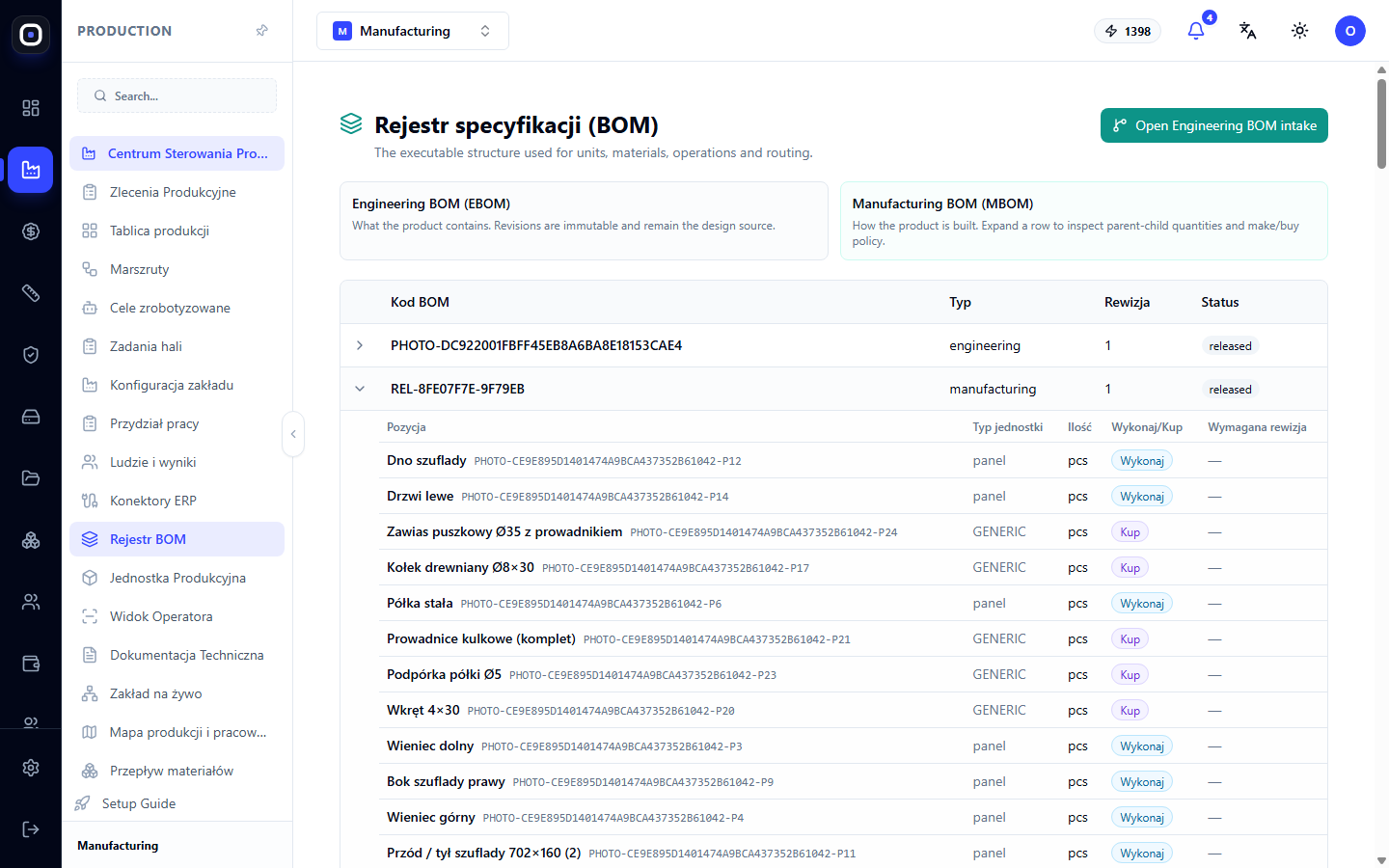The image size is (1389, 868).
Task: Open Cele zrobotyzowane
Action: coord(177,308)
